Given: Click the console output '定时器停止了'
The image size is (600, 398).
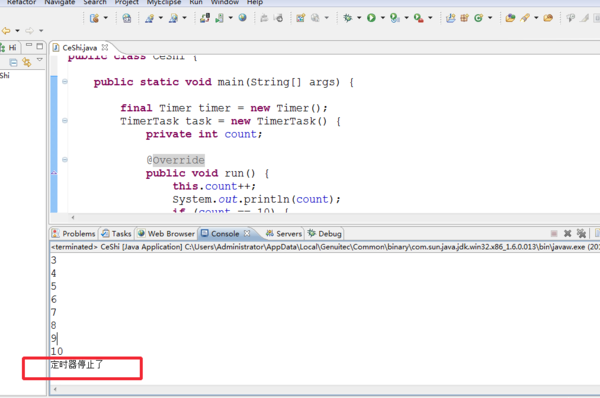Looking at the screenshot, I should 77,364.
